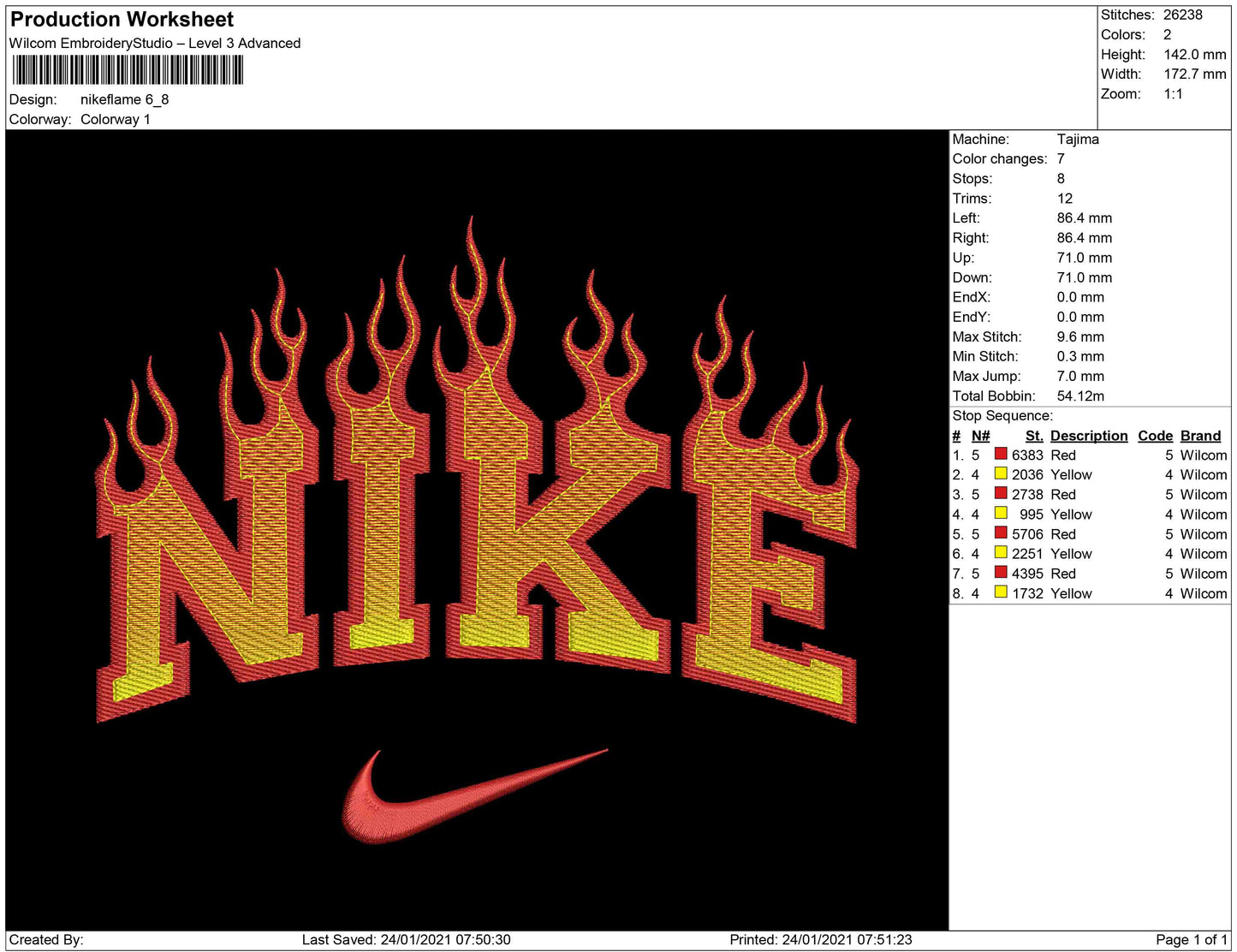Click the stitch count '2251' in stop 6

pos(1027,553)
